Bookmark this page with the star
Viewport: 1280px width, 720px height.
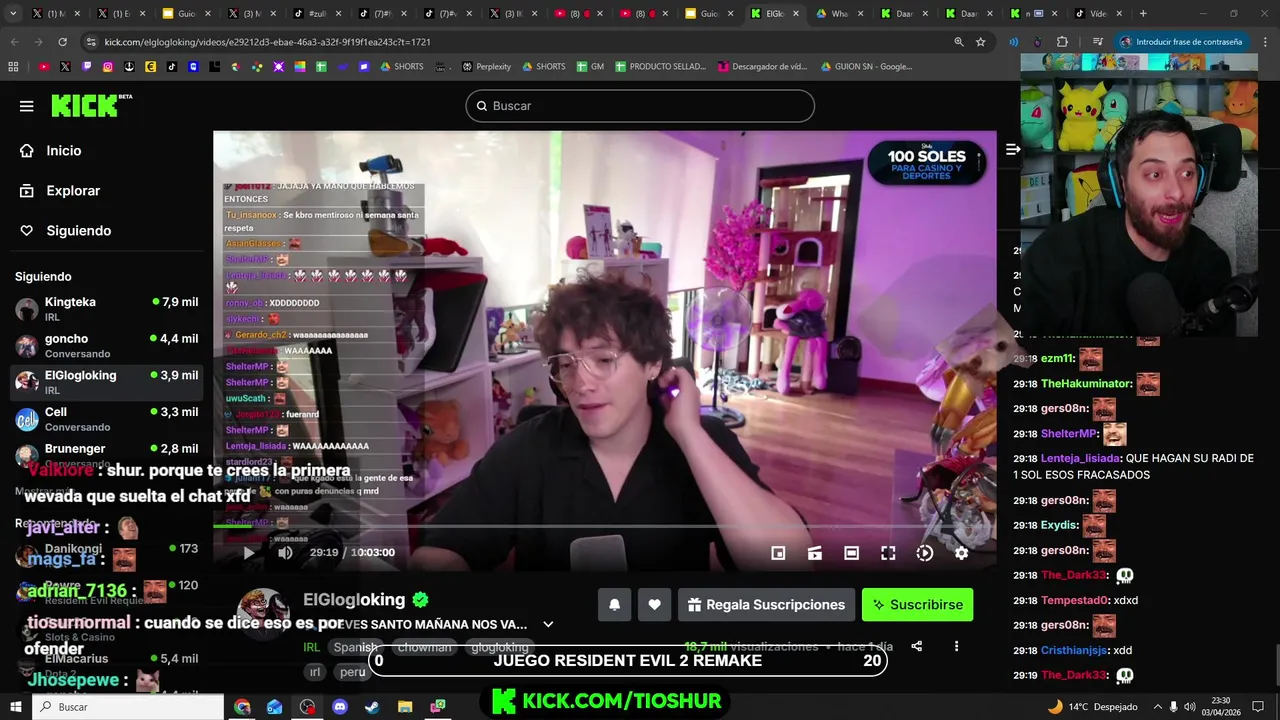[981, 42]
